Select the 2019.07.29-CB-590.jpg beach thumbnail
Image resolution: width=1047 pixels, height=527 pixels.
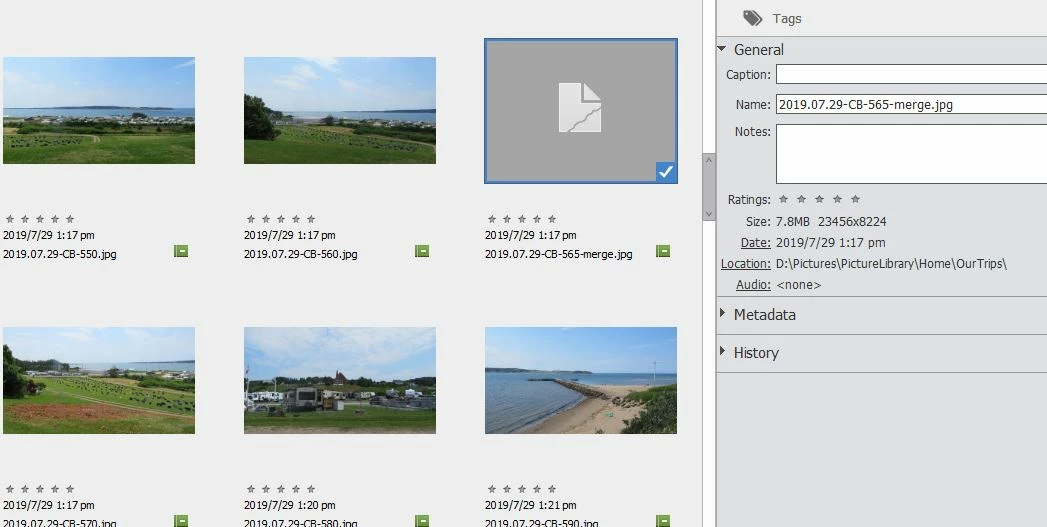581,380
